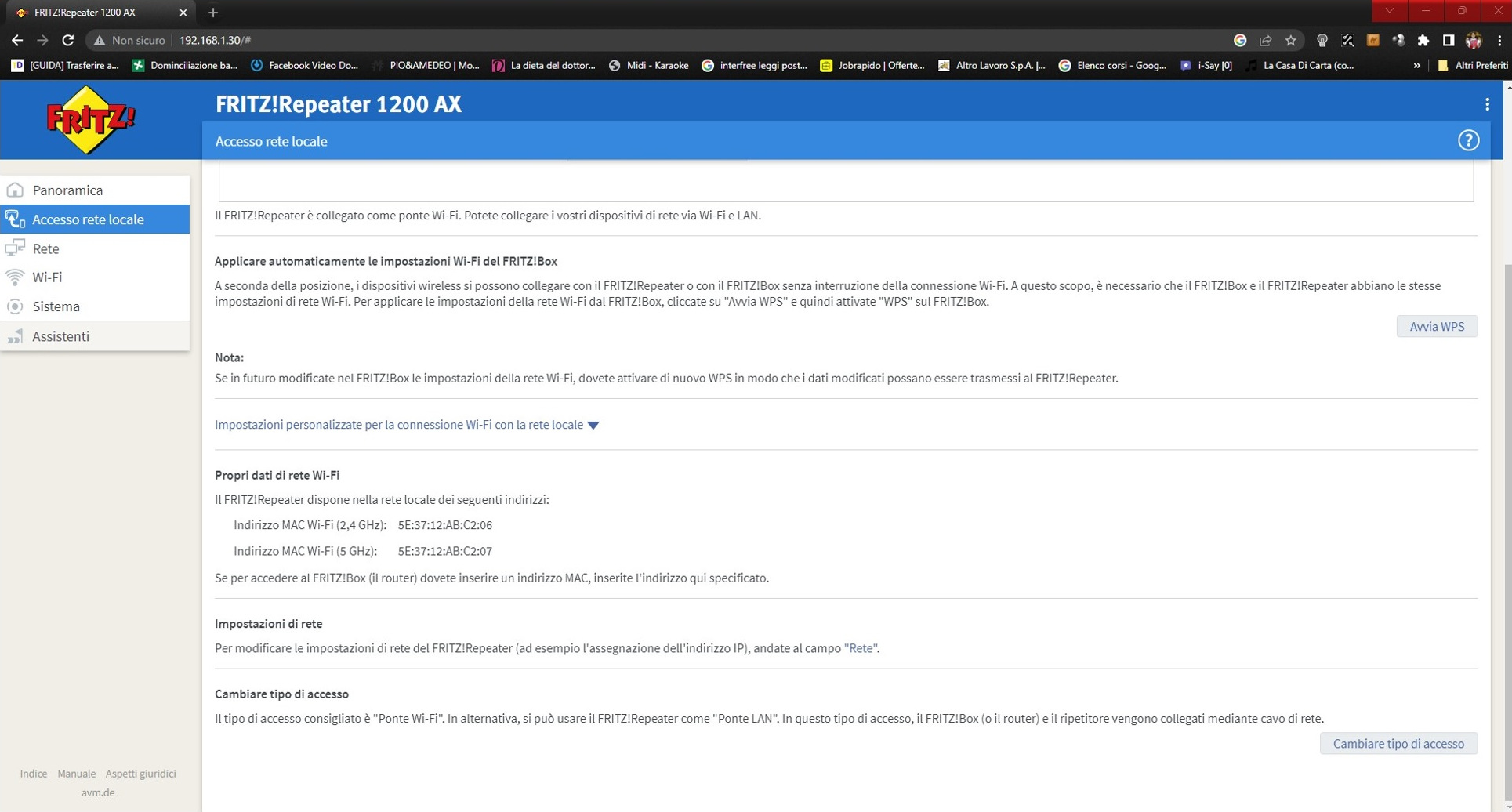This screenshot has height=812, width=1512.
Task: Open La dieta del dottor... bookmark
Action: (544, 66)
